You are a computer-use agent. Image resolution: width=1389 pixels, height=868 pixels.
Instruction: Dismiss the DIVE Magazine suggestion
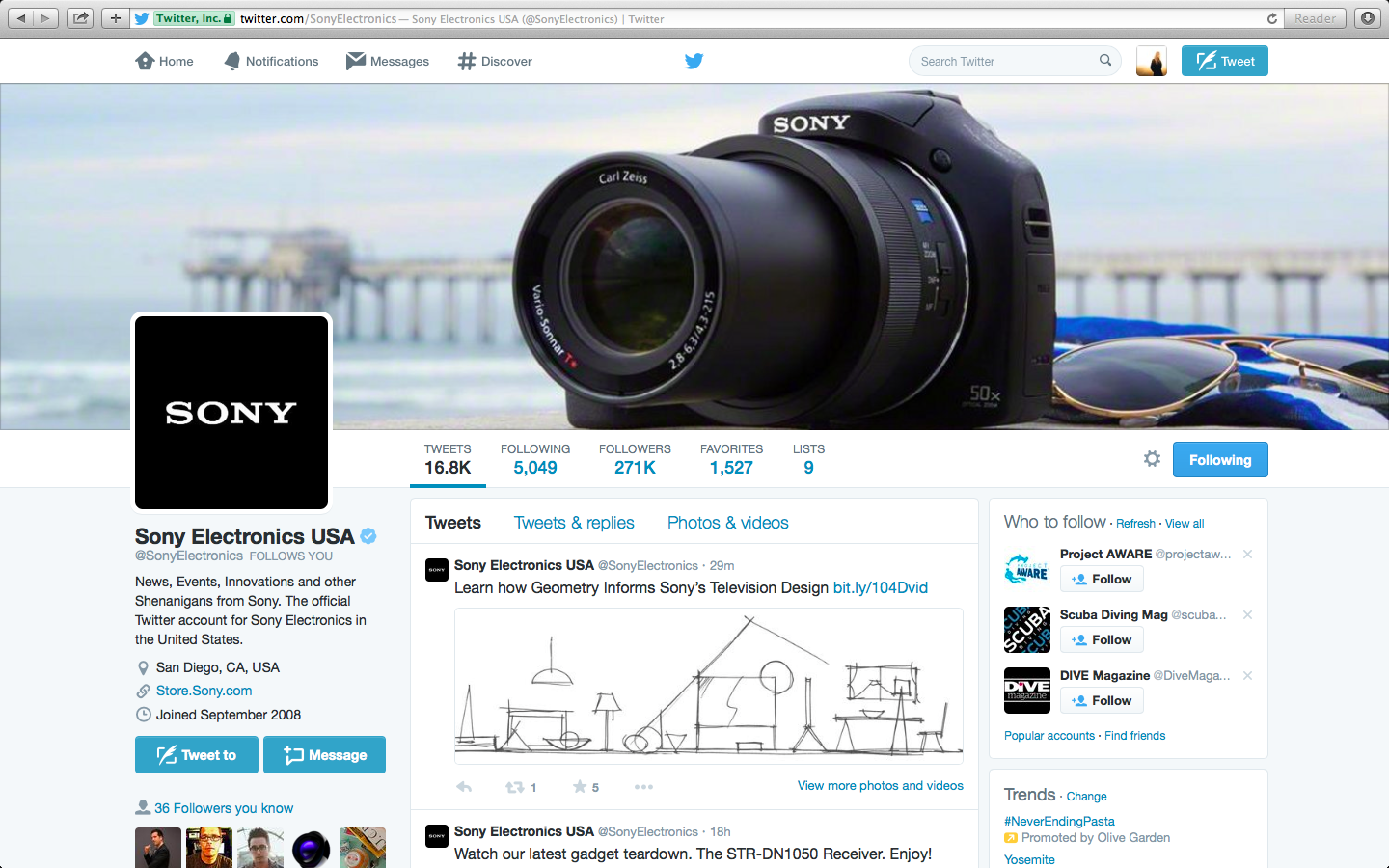(x=1247, y=675)
